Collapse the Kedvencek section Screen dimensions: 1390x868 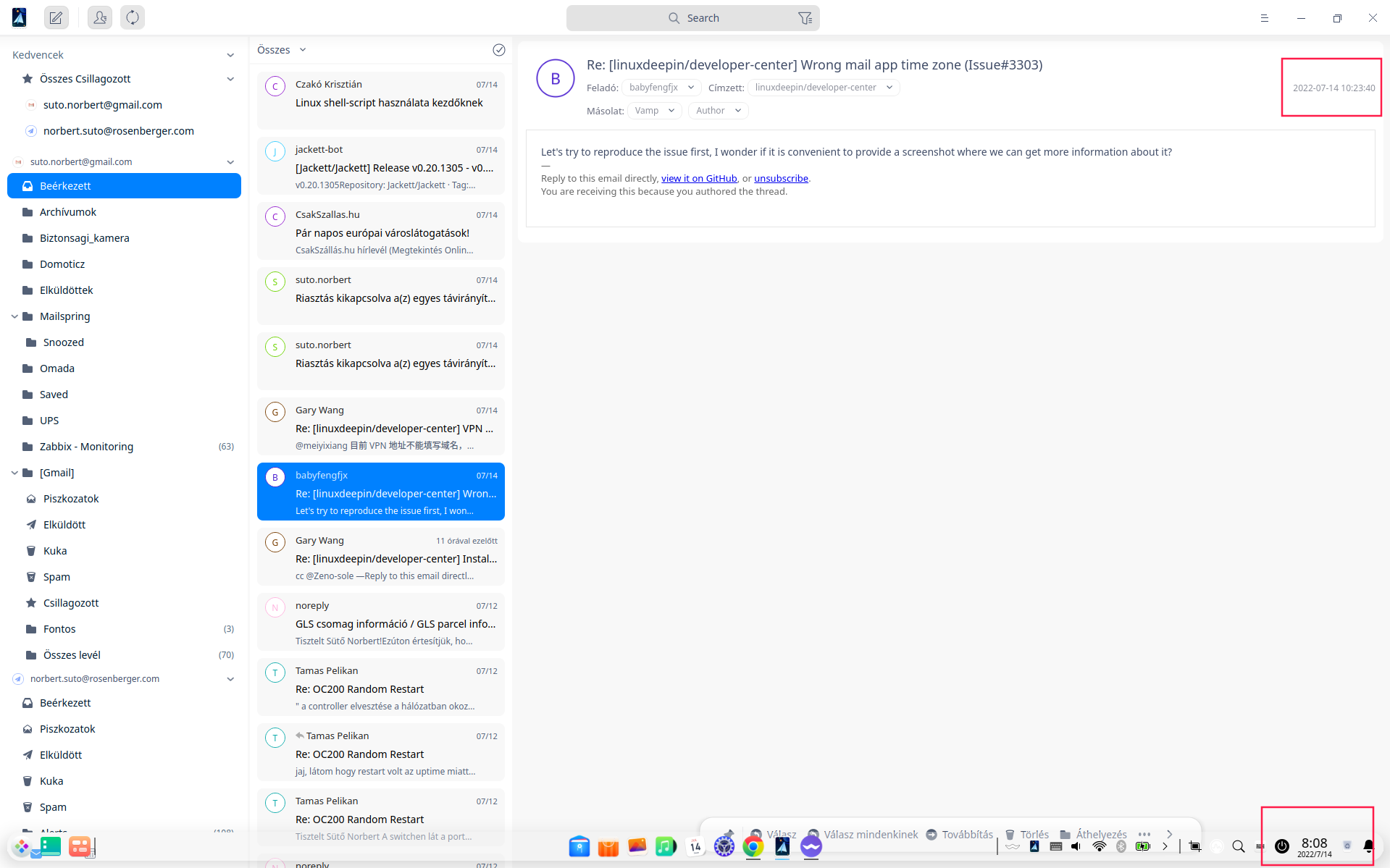coord(230,54)
